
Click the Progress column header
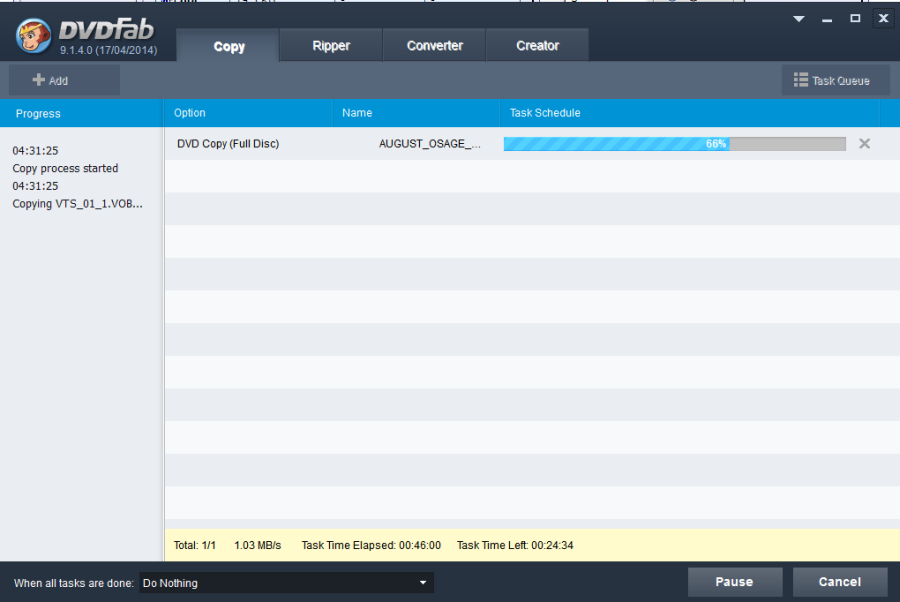coord(82,113)
